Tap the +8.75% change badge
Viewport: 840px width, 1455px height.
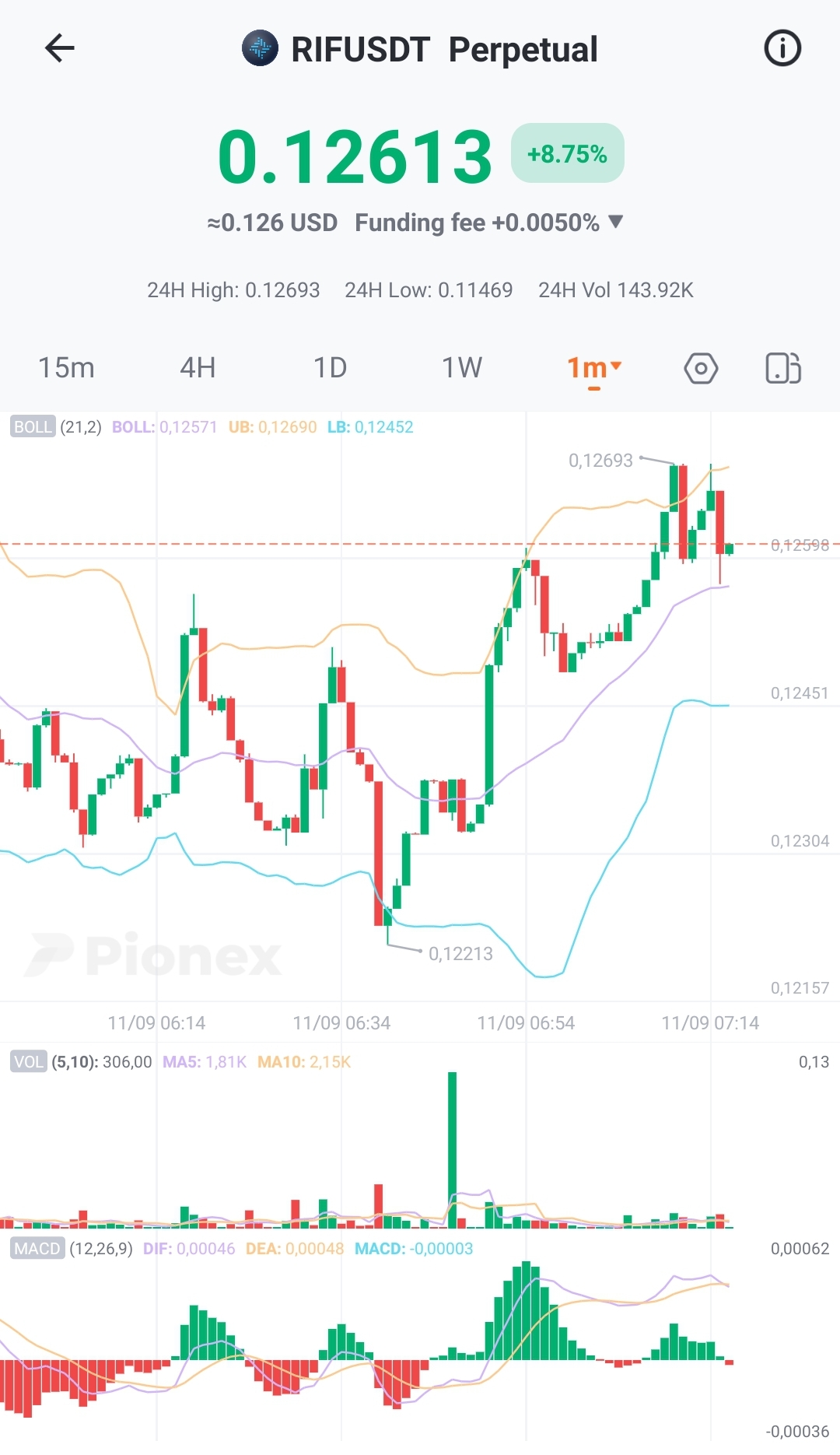[x=567, y=153]
